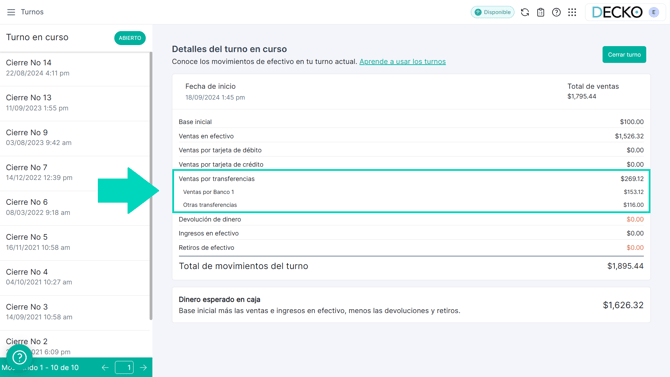Open the floating help chat bubble
670x377 pixels.
click(19, 357)
